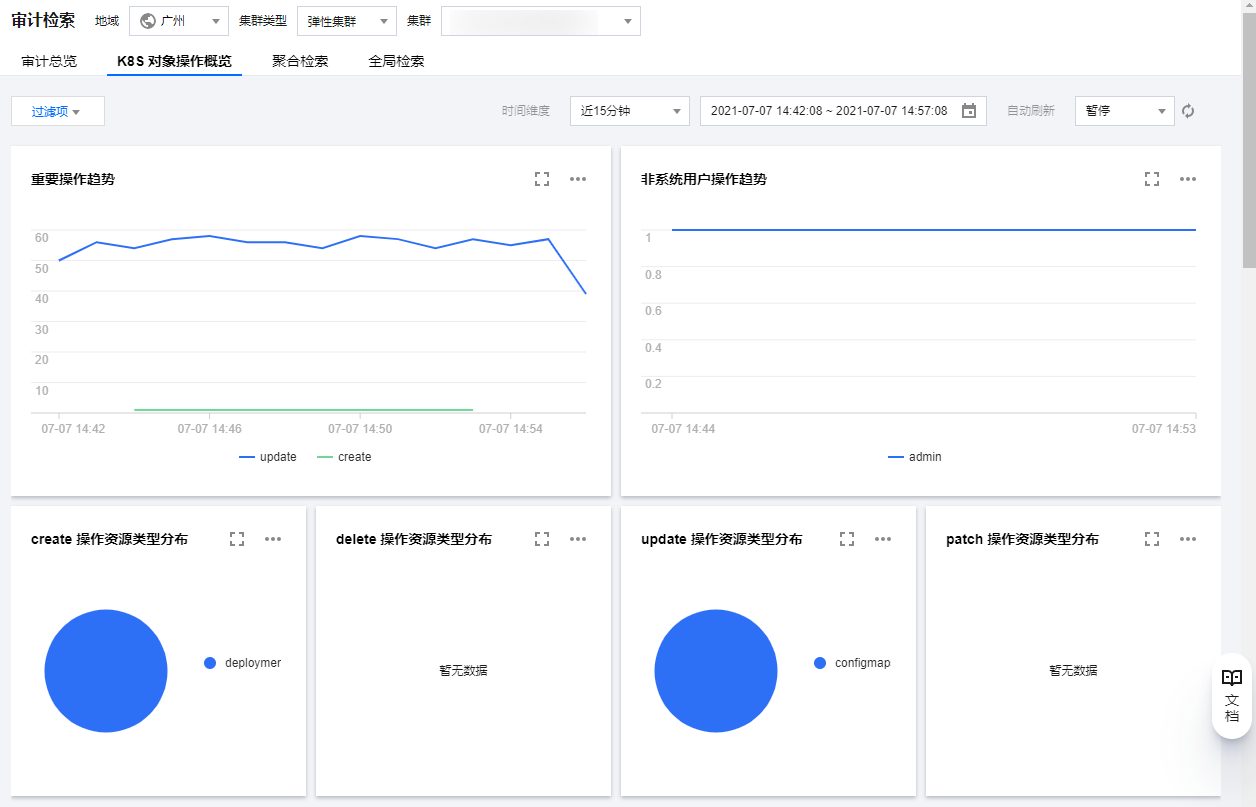1256x807 pixels.
Task: Open more options for update 操作资源类型分布 card
Action: 883,539
